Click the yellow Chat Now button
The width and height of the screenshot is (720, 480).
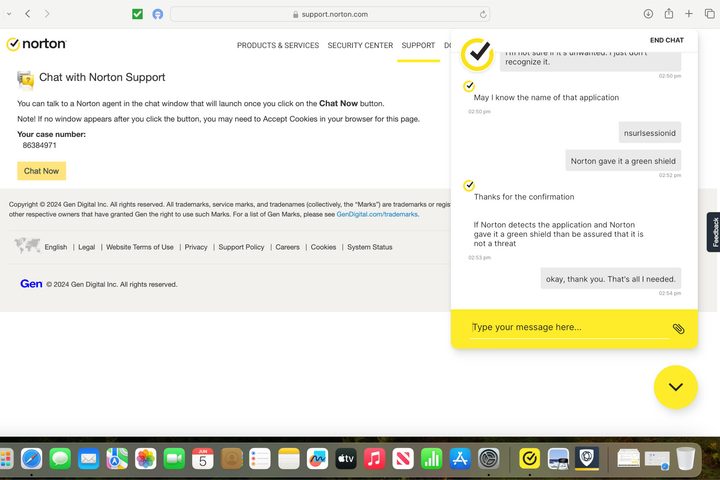(x=42, y=171)
